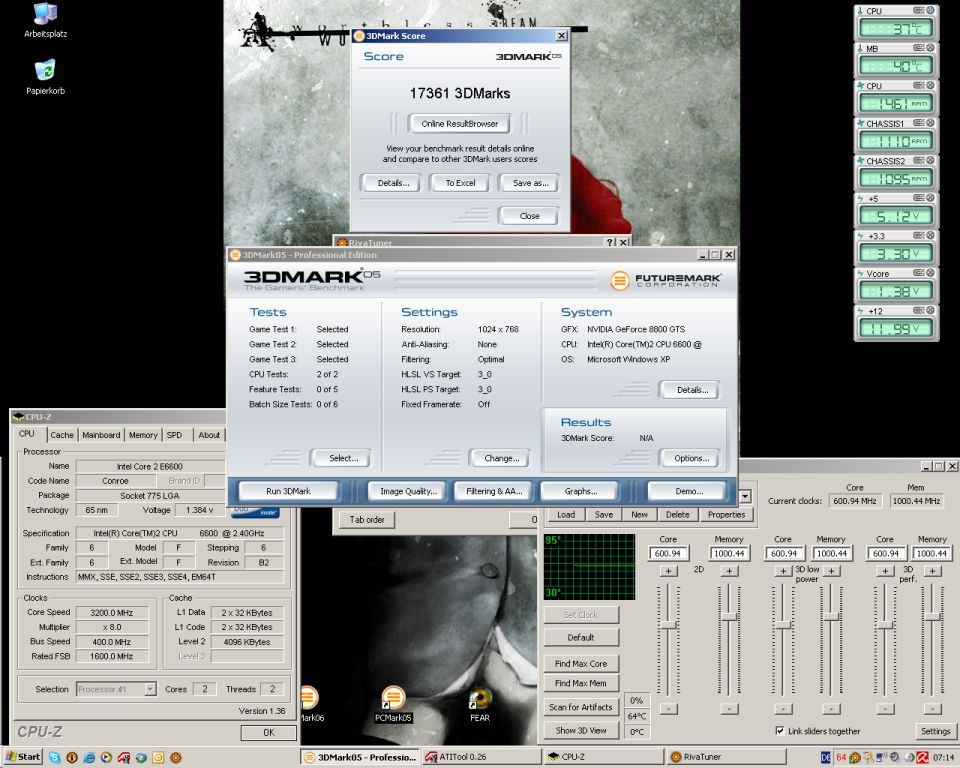Click Save as in the score dialog
960x768 pixels.
coord(530,183)
